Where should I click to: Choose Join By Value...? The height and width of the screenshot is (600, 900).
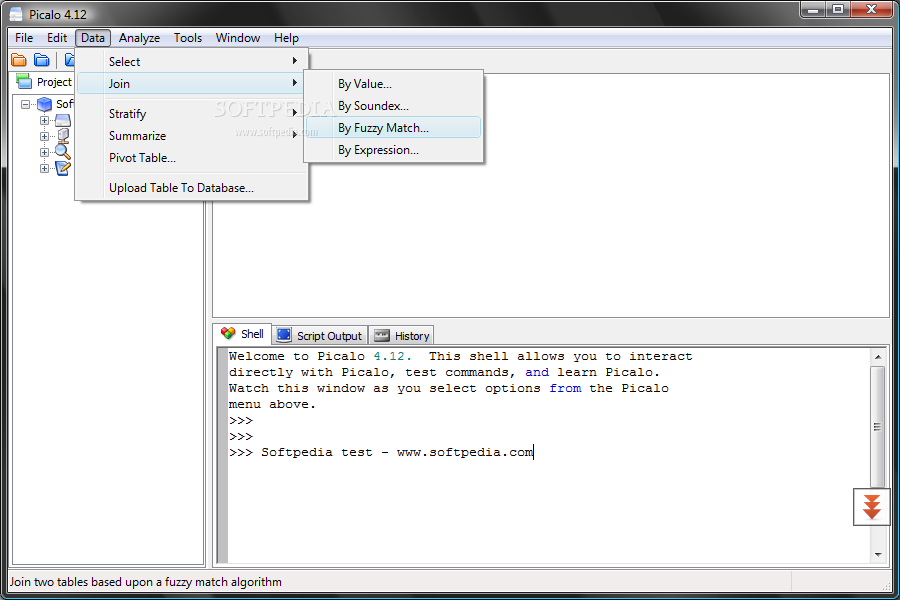[x=393, y=84]
